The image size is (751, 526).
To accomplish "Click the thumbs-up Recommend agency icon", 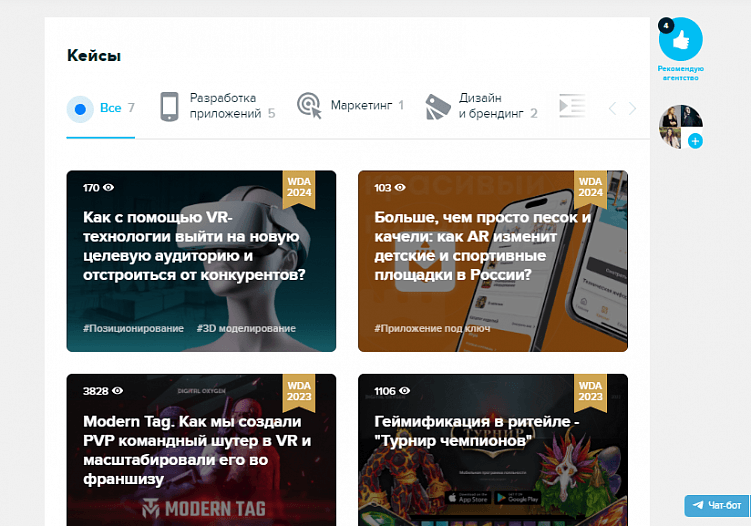I will [x=681, y=39].
